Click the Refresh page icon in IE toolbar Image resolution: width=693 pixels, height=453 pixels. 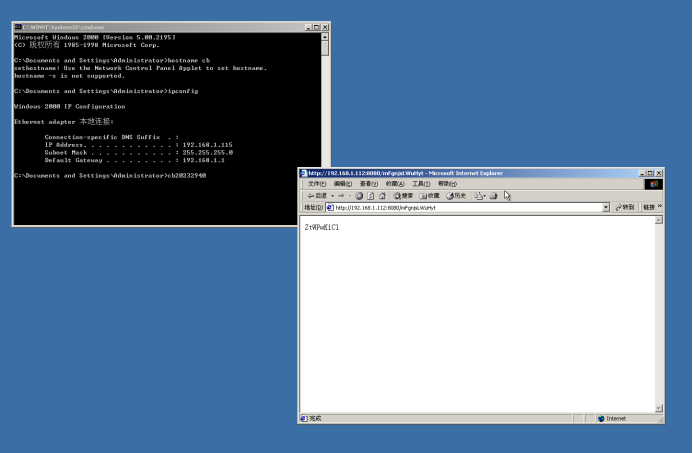pos(371,196)
